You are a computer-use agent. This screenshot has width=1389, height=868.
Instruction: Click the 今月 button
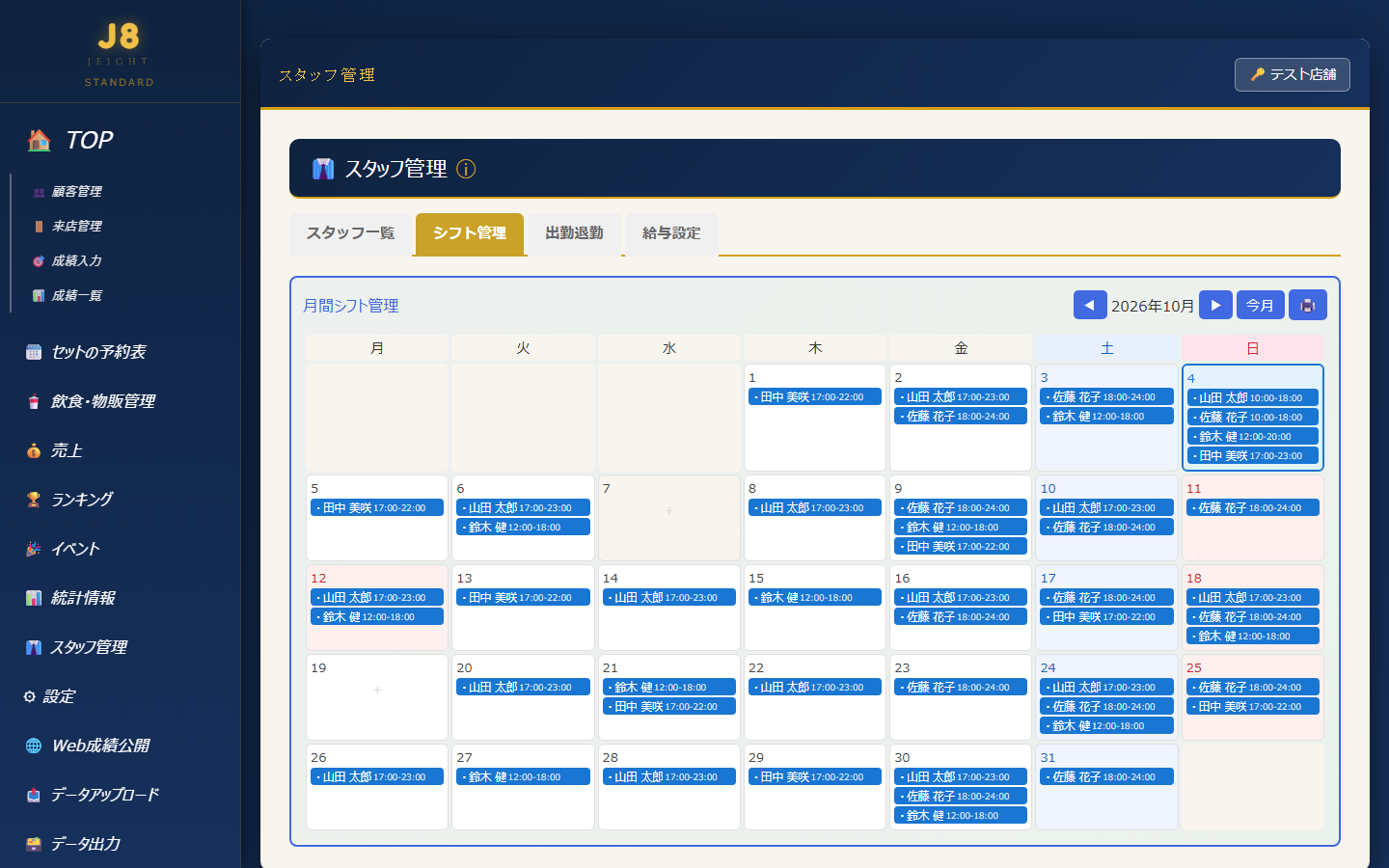1260,305
